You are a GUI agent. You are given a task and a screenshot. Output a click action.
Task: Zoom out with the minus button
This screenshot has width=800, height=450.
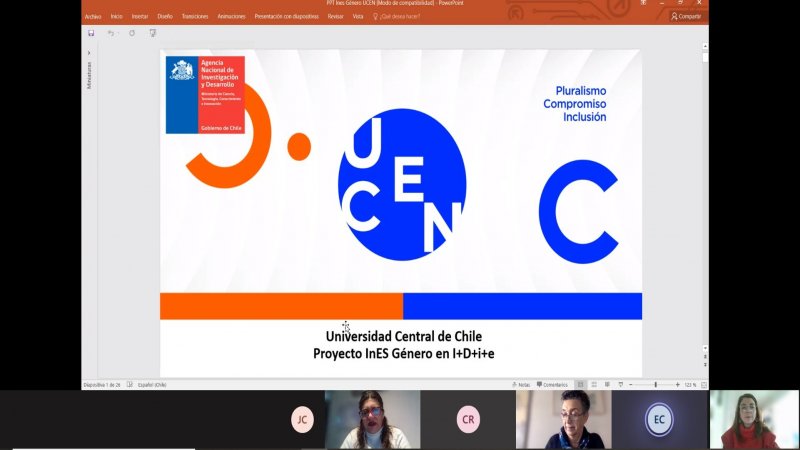click(x=631, y=385)
